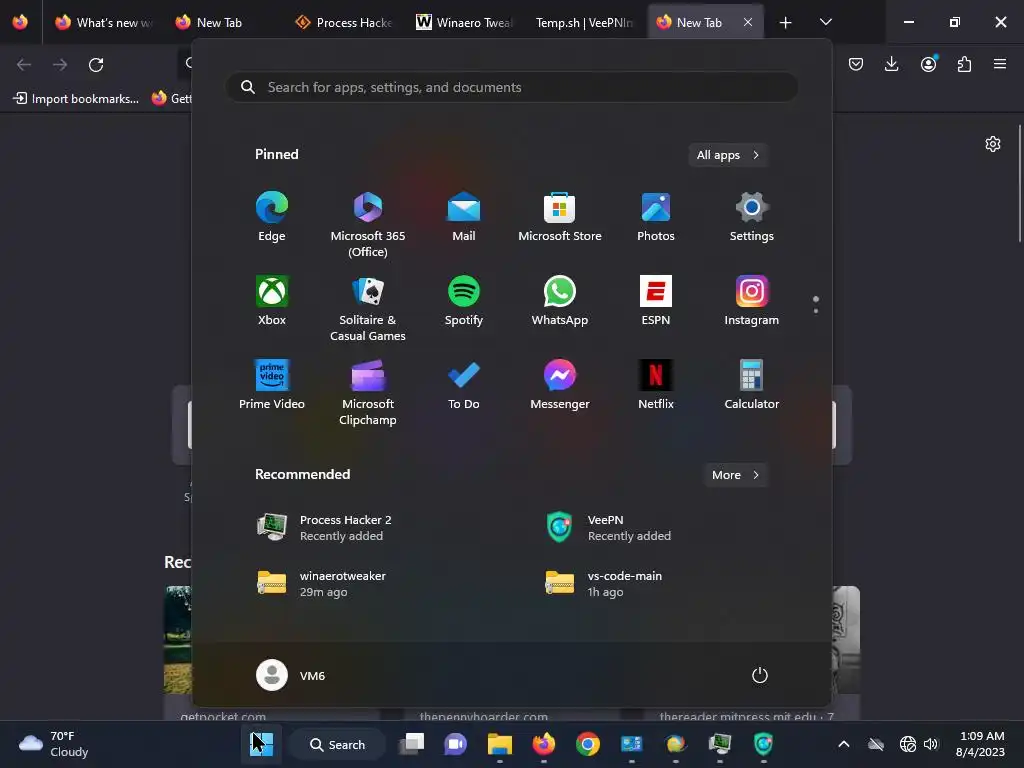Switch to the Winaero Tweaker tab
1024x768 pixels.
point(464,22)
